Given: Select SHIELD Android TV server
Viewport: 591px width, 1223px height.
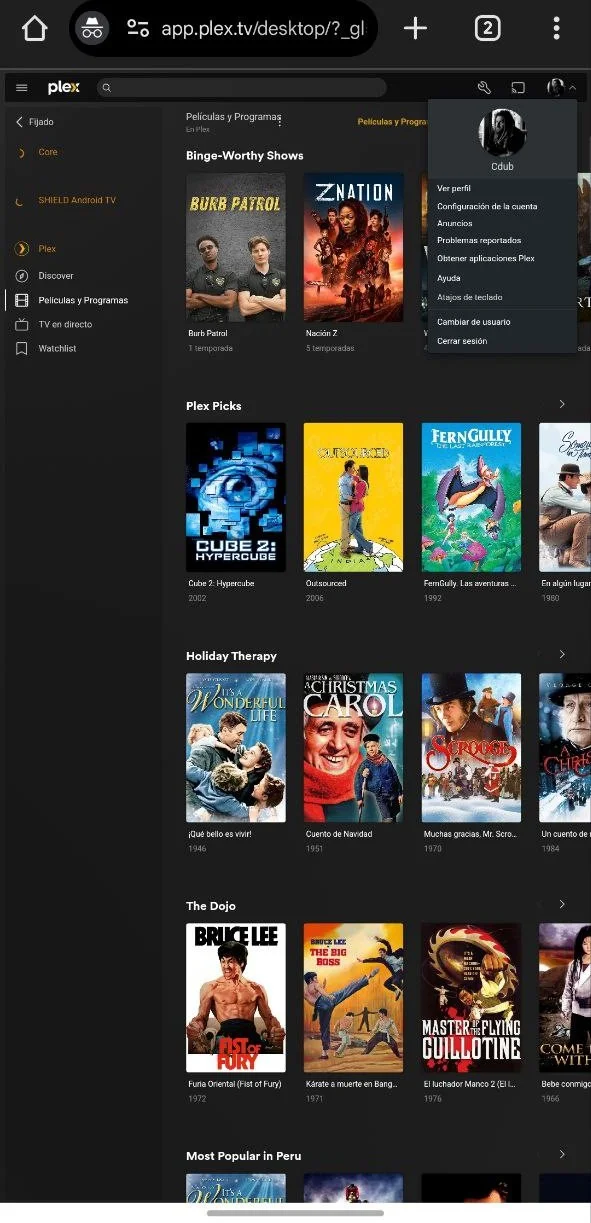Looking at the screenshot, I should 77,200.
